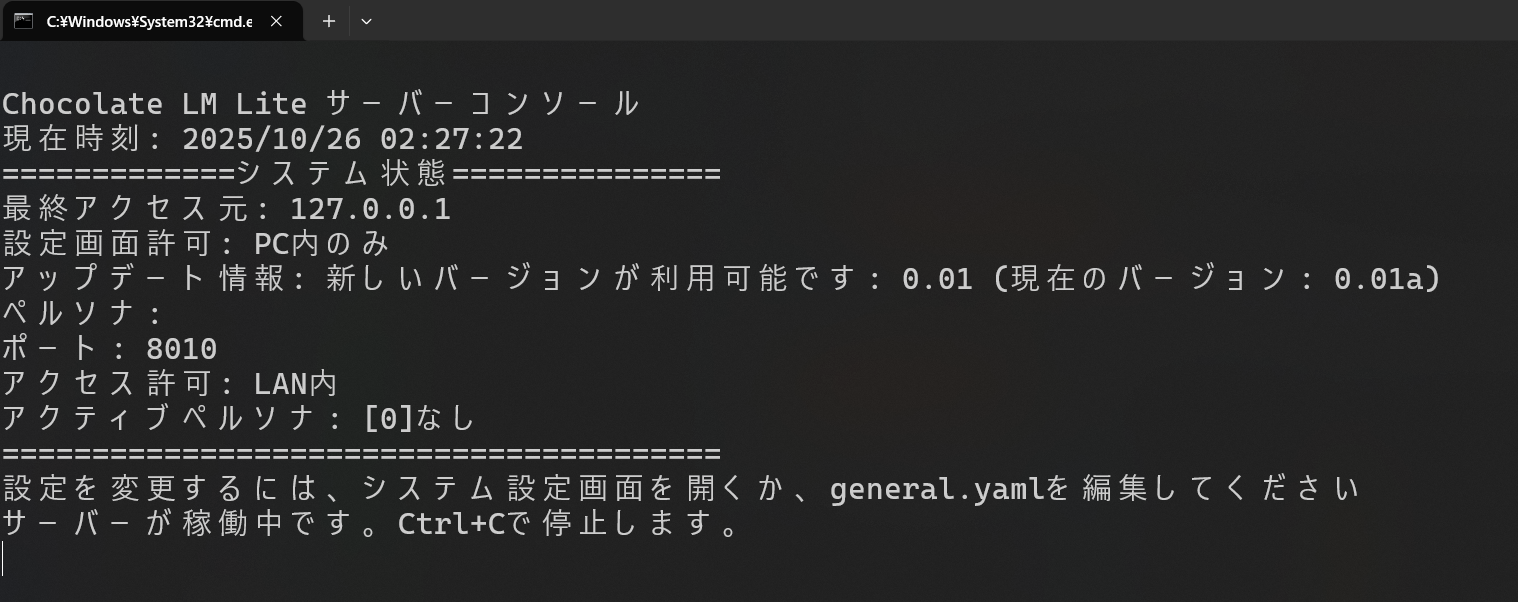This screenshot has height=602, width=1518.
Task: Click the port number 8010
Action: (181, 349)
